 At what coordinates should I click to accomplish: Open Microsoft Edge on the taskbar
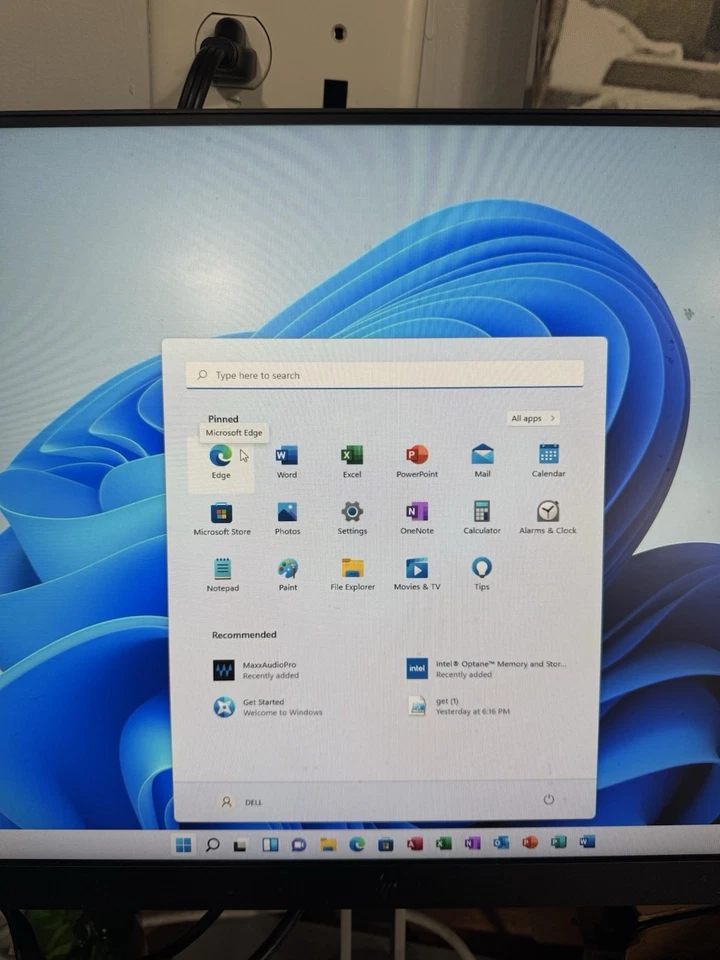(357, 844)
